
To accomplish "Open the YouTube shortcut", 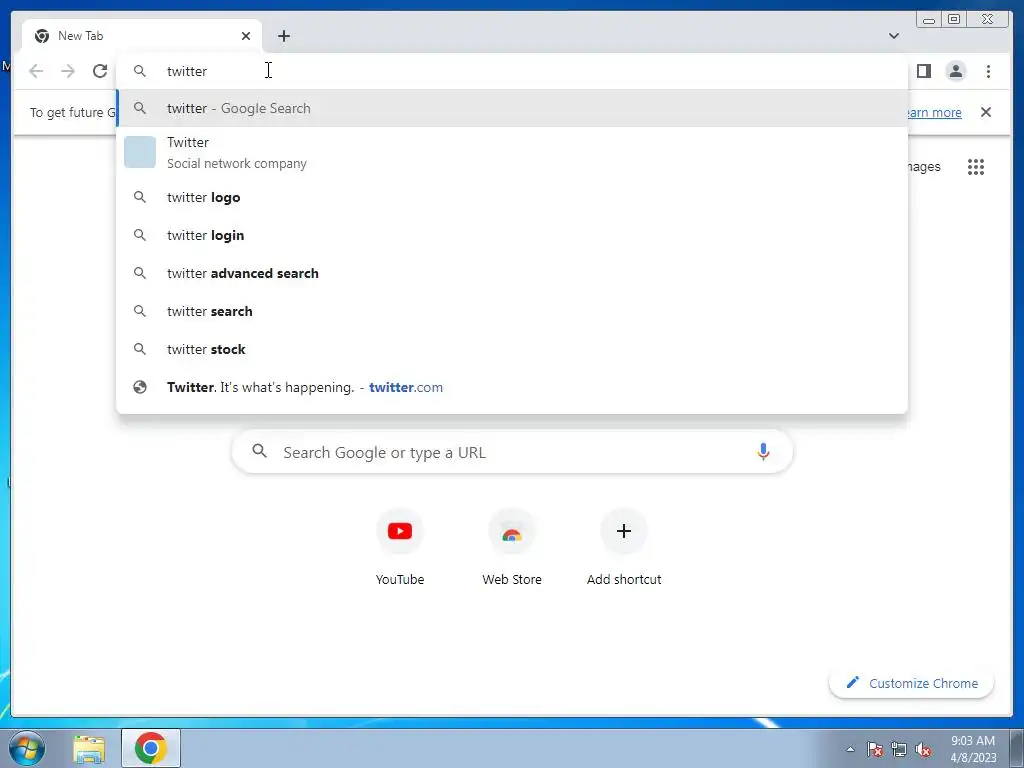I will 400,547.
